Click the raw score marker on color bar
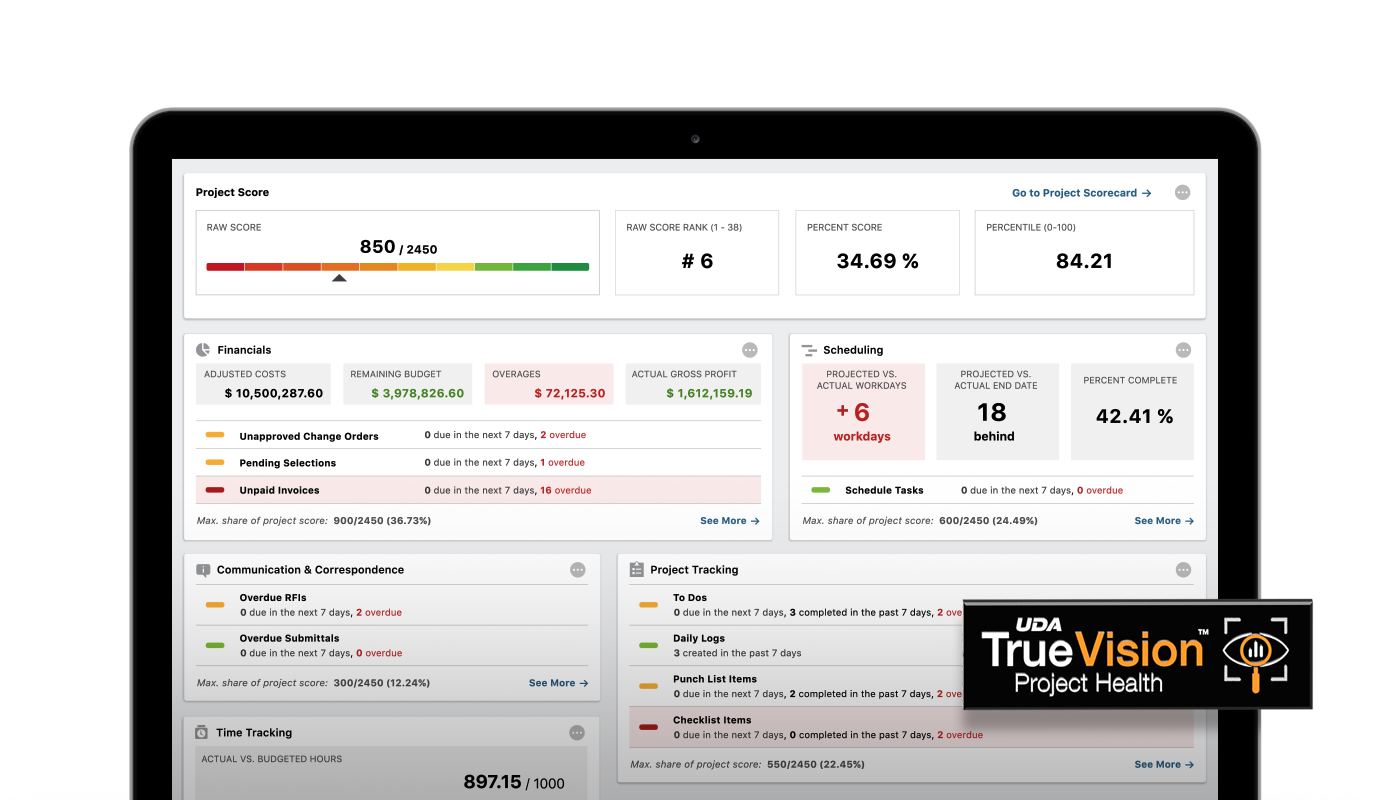 click(x=339, y=278)
